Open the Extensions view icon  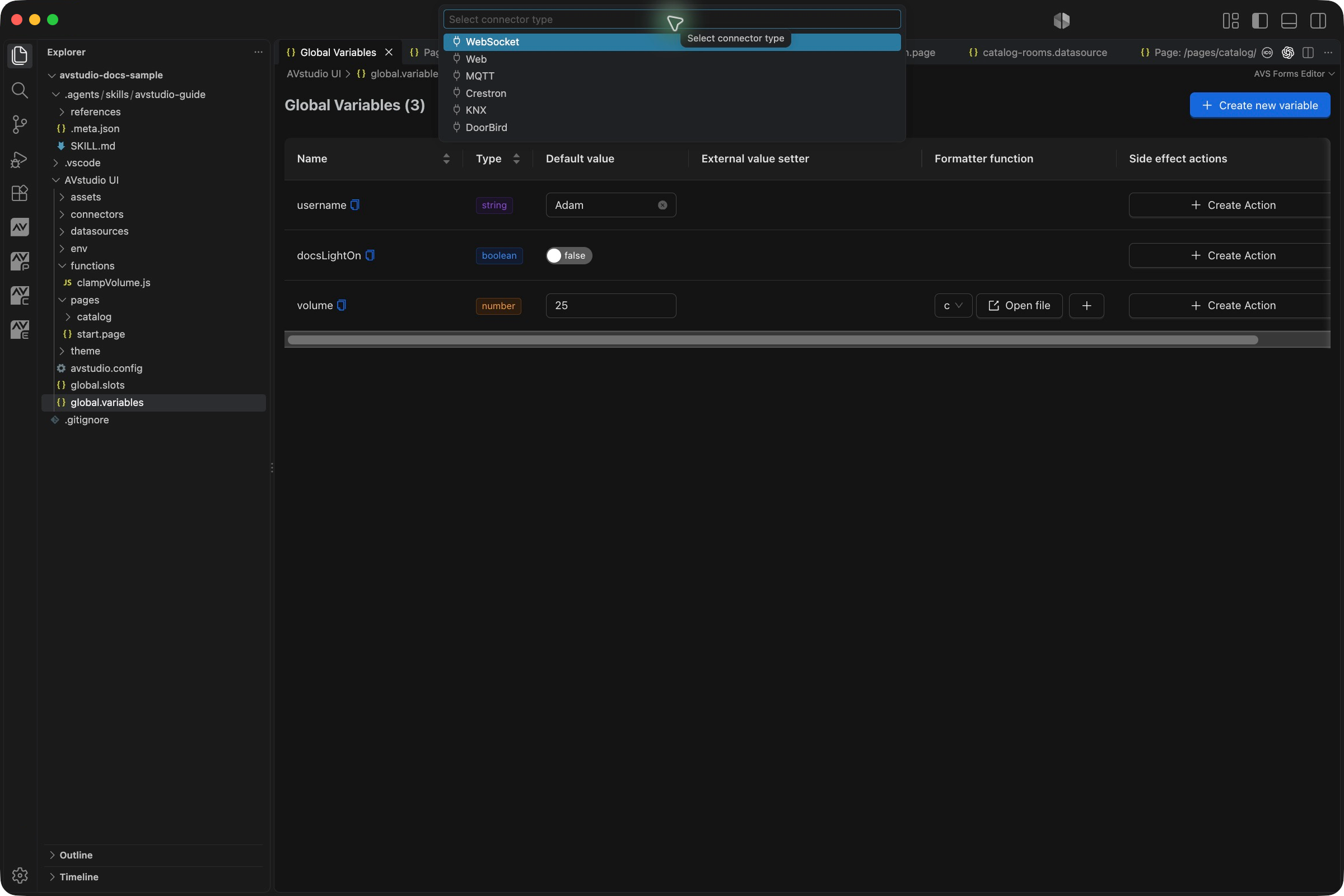[20, 193]
